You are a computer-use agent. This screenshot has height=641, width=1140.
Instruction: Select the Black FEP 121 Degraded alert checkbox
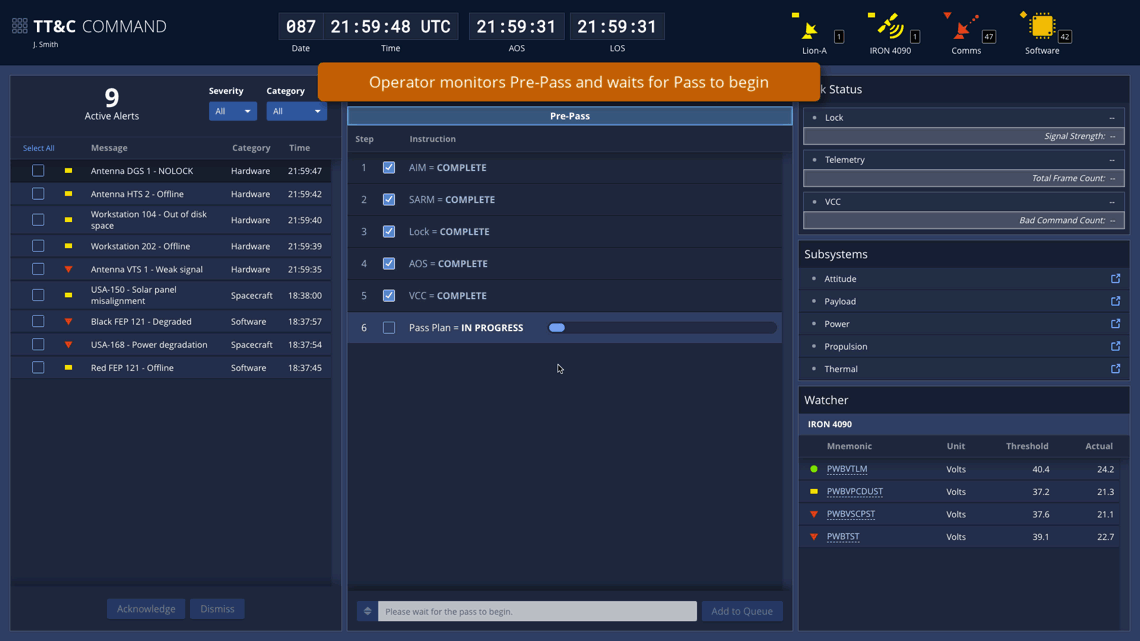coord(38,322)
